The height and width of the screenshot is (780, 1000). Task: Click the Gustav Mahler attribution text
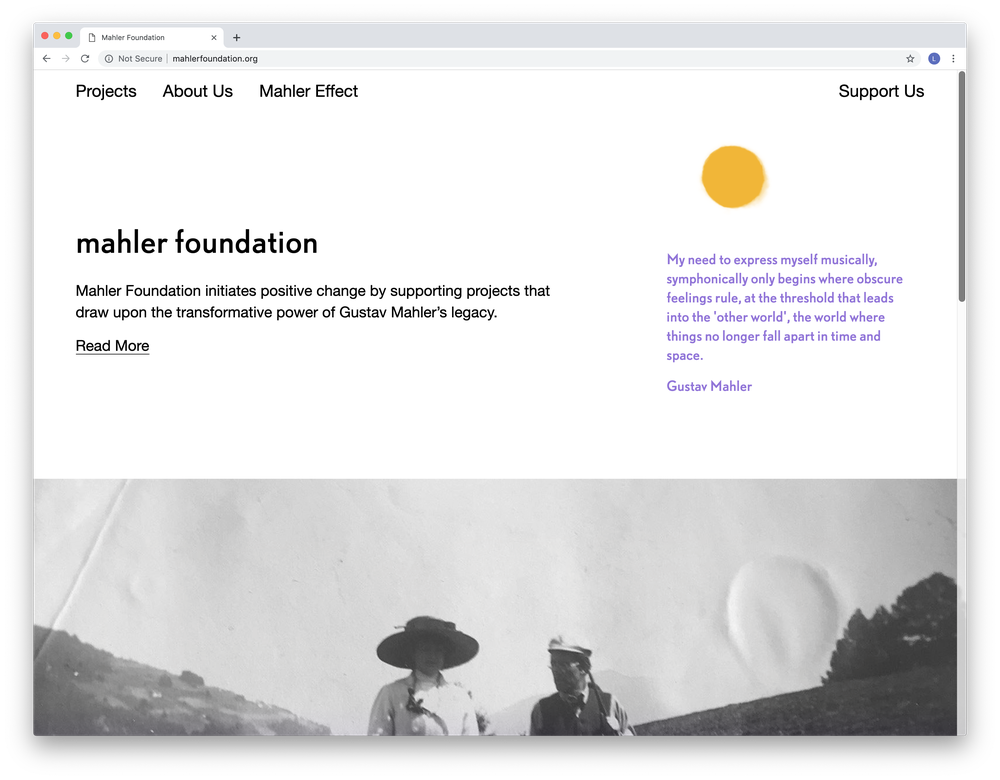pos(709,386)
